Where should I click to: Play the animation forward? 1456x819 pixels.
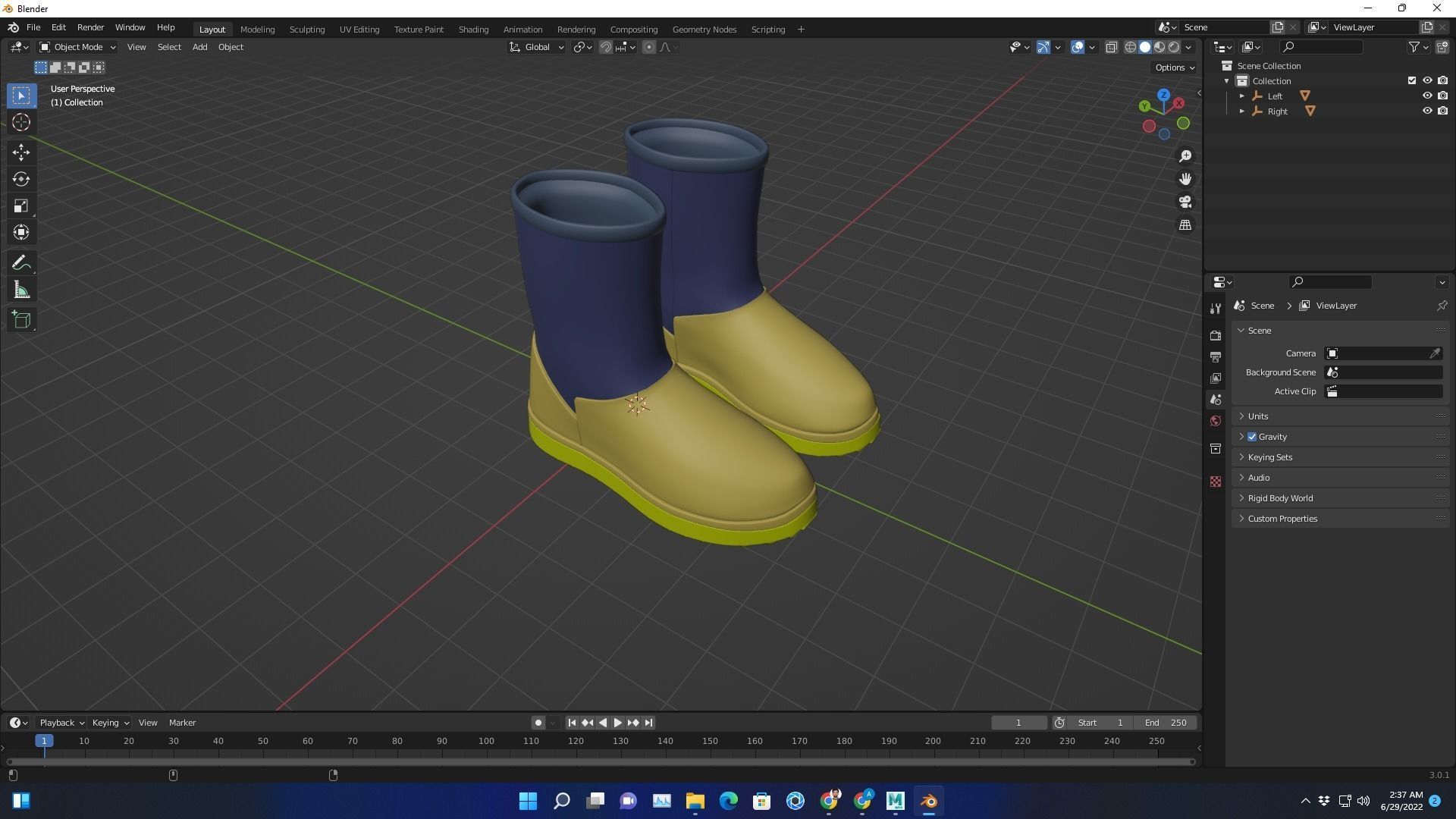(617, 723)
